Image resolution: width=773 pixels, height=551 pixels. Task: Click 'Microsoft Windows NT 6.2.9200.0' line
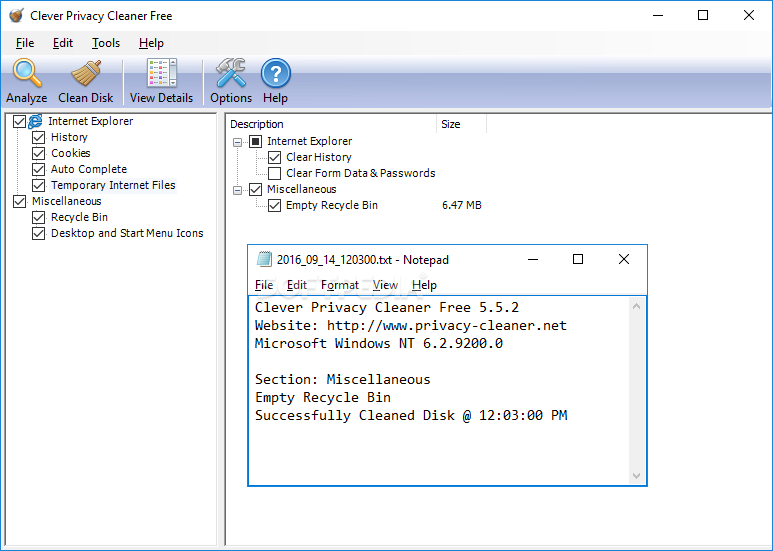coord(379,344)
